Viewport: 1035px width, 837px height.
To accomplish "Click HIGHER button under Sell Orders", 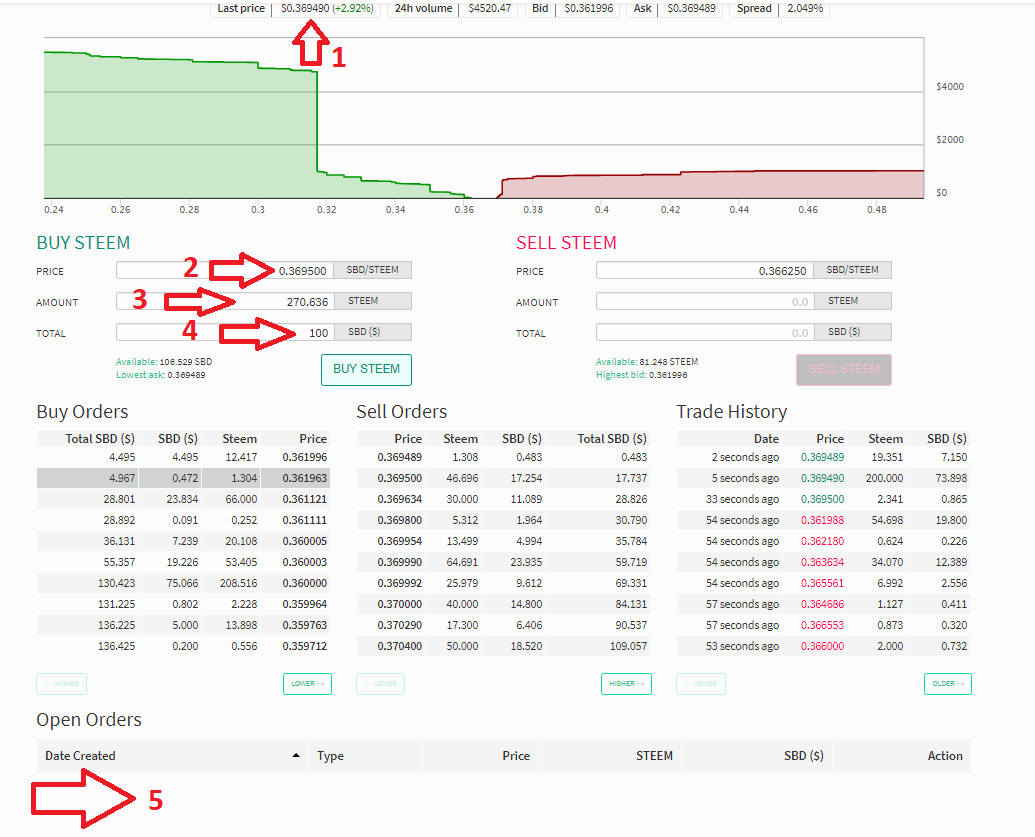I will coord(626,684).
